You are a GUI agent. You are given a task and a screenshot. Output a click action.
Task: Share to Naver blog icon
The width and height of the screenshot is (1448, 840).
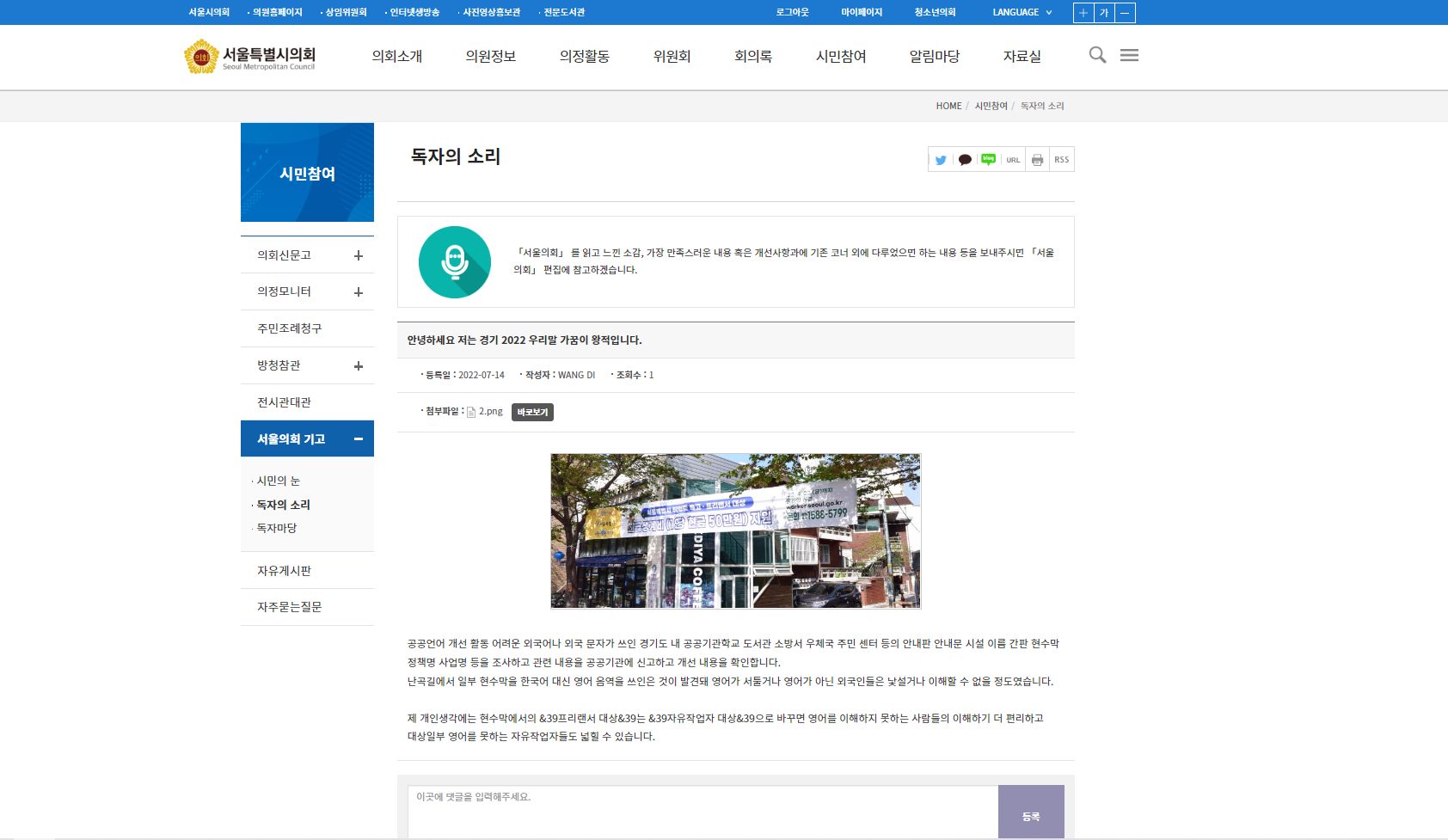[989, 159]
